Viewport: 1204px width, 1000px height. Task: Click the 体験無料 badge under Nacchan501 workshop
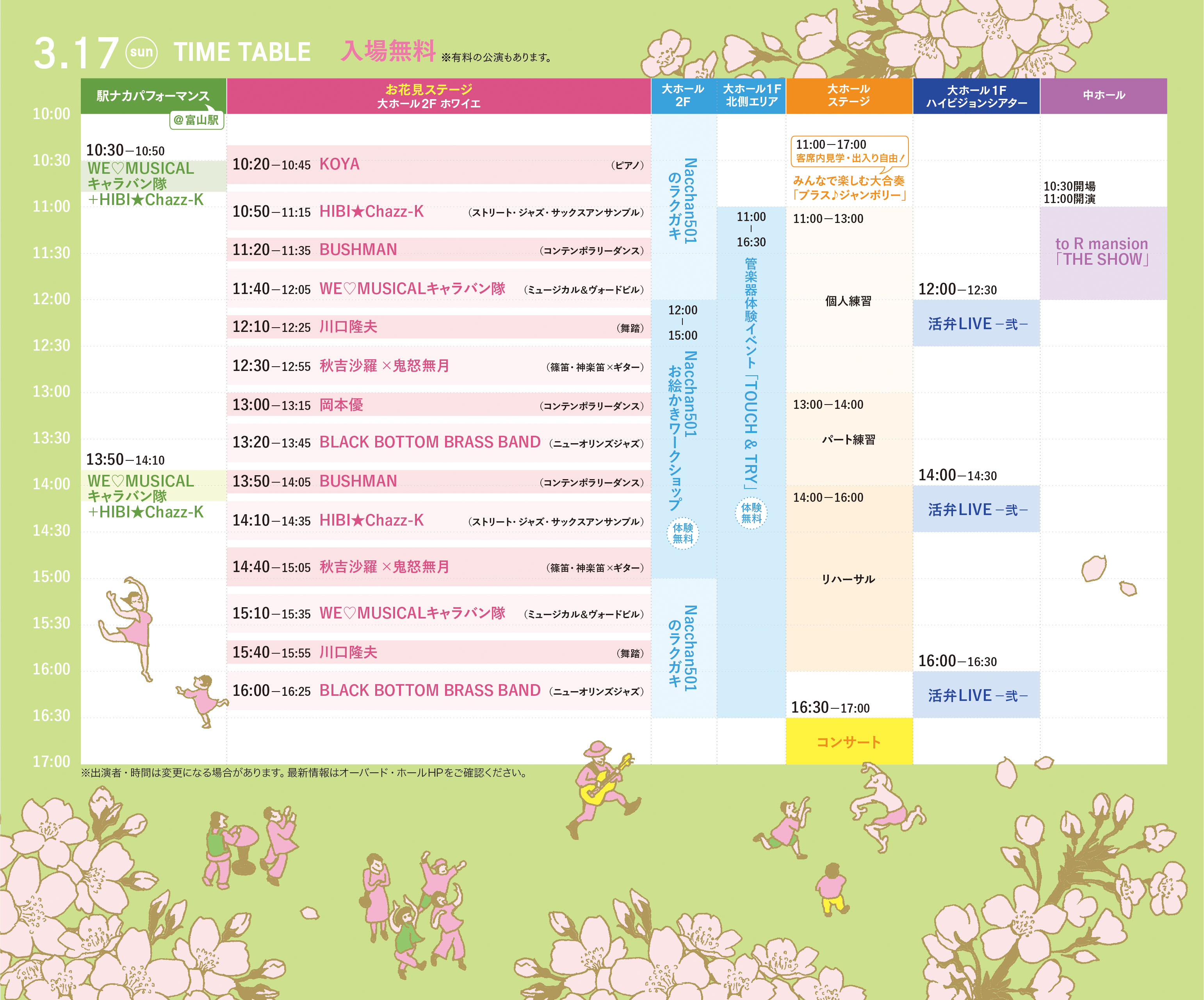tap(682, 533)
